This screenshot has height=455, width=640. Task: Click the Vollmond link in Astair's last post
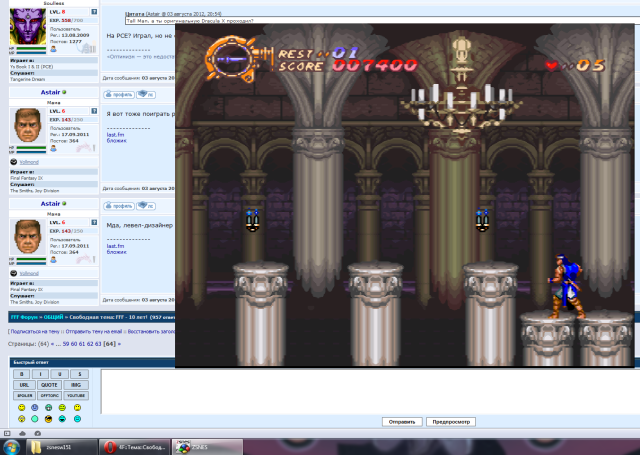click(x=29, y=273)
